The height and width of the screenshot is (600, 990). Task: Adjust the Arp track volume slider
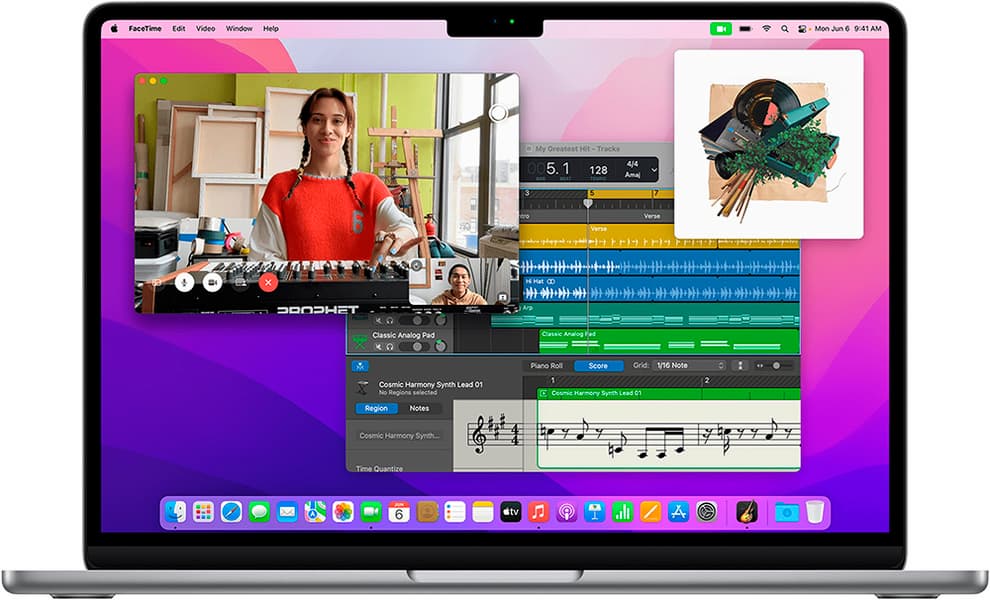coord(415,321)
